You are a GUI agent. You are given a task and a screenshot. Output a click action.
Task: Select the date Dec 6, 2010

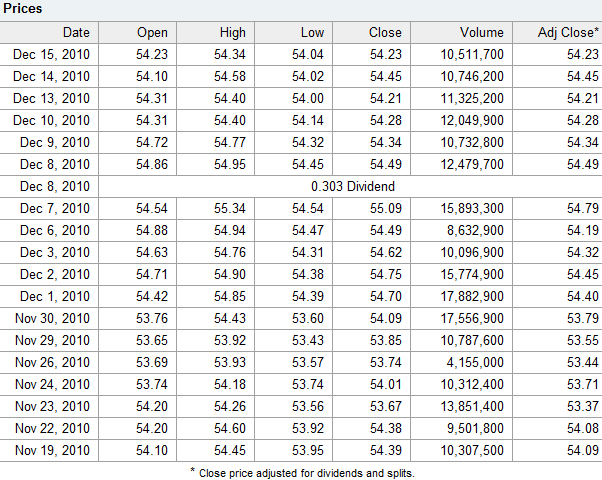pyautogui.click(x=55, y=230)
